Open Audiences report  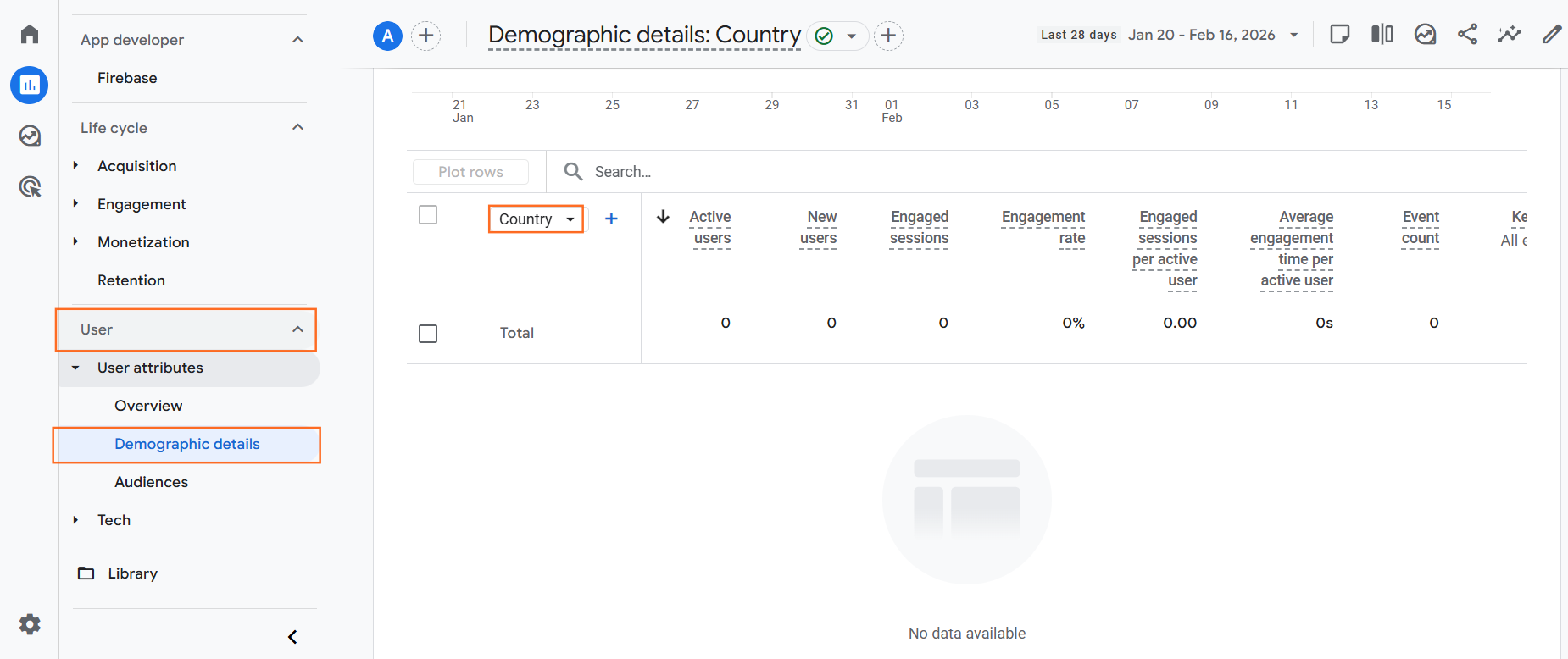[151, 482]
